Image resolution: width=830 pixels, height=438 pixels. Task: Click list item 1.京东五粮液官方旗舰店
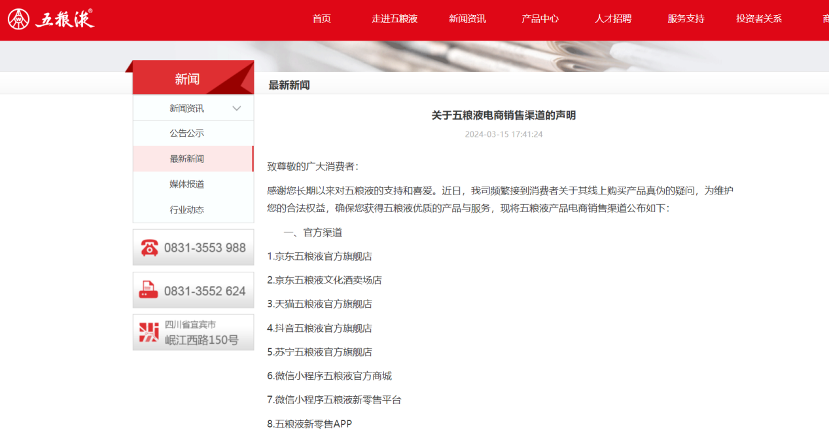tap(319, 256)
